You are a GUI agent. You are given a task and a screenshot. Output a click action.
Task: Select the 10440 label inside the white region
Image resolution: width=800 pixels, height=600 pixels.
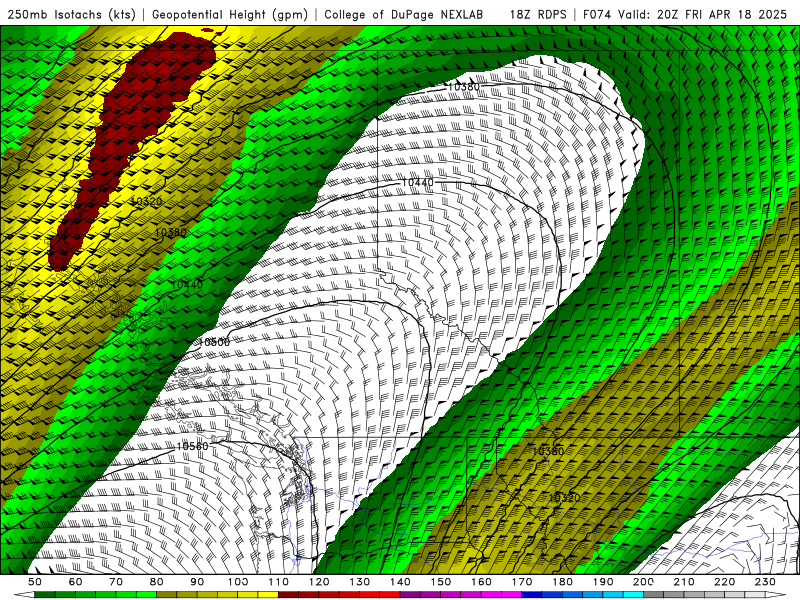coord(418,182)
